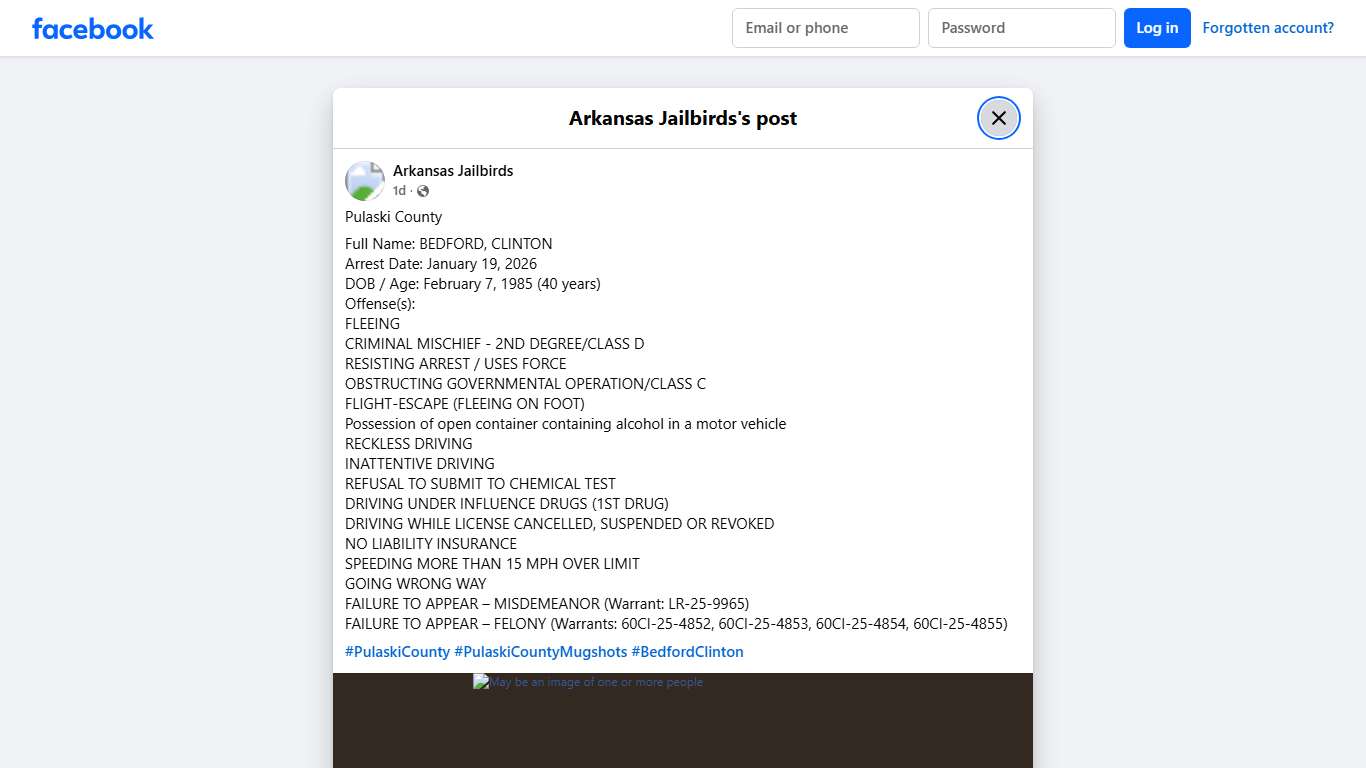Click the alt text May be an image of one or more people

click(x=595, y=681)
